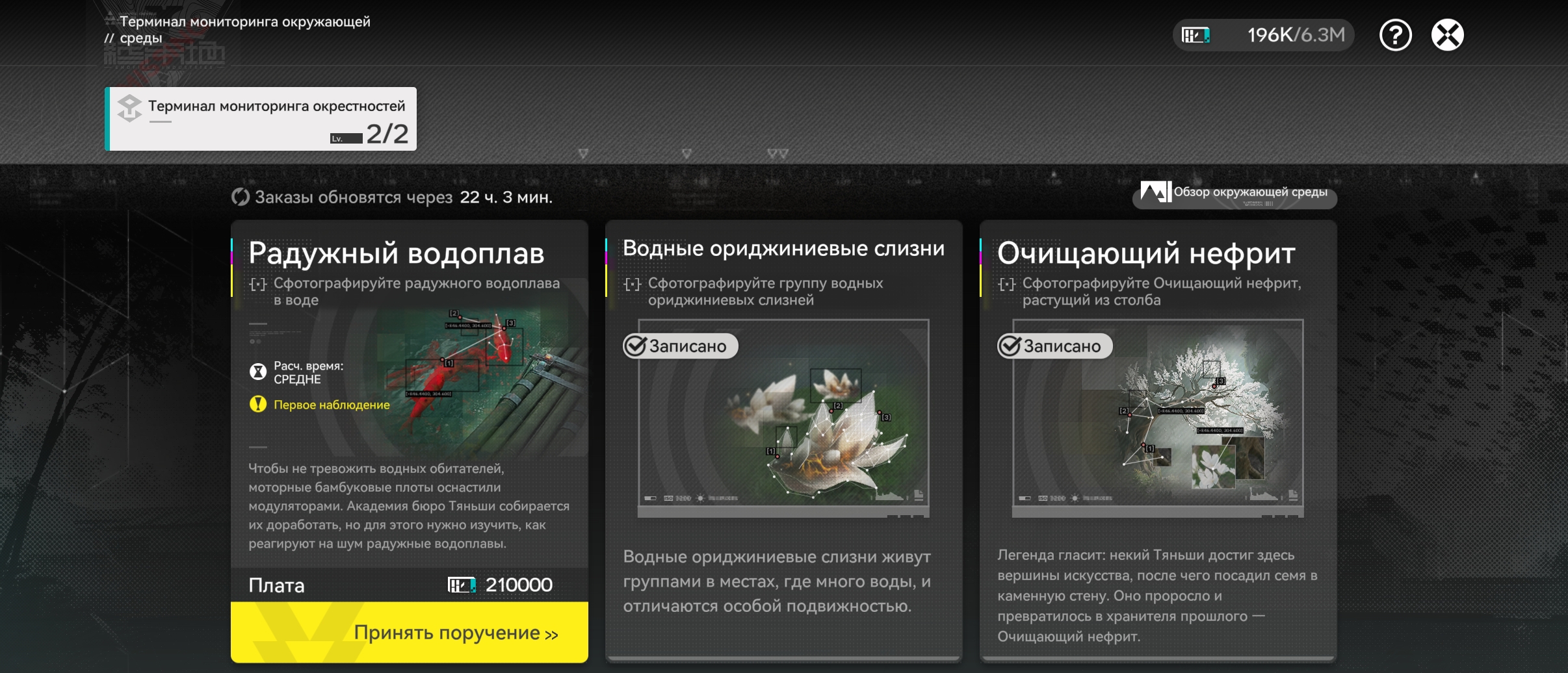Image resolution: width=1568 pixels, height=673 pixels.
Task: Click the Очищающий нефрит legend description text
Action: (1158, 596)
